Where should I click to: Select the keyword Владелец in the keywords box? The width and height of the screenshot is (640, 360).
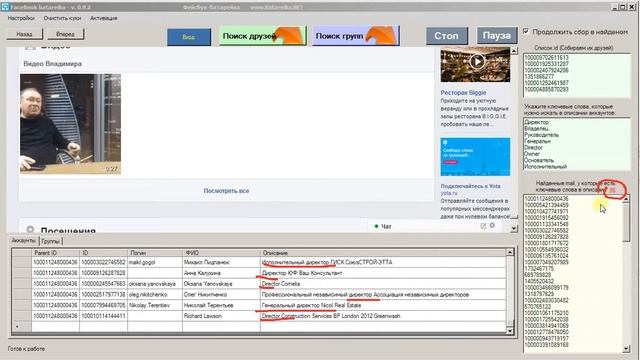click(x=536, y=129)
